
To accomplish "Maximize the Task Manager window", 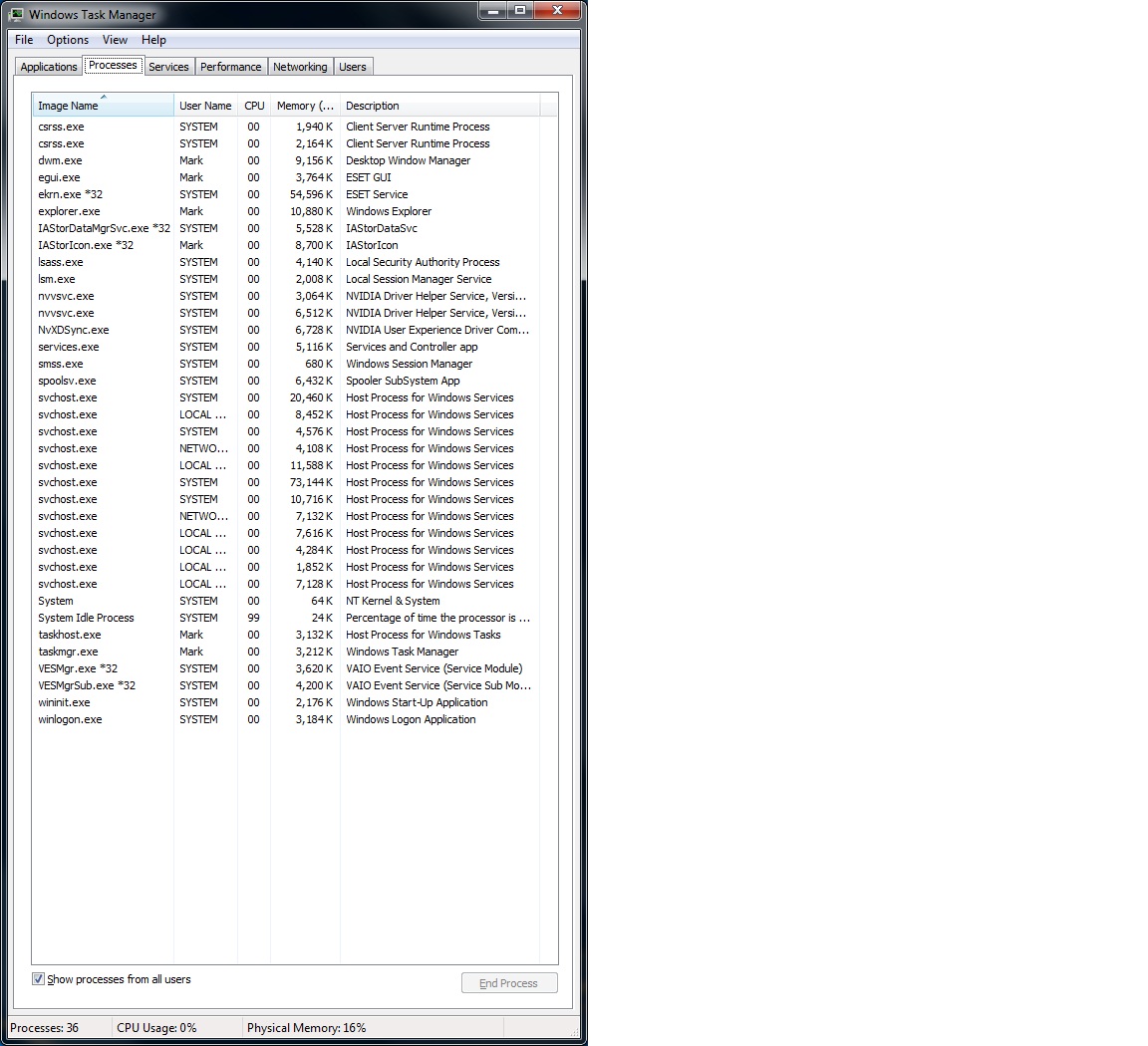I will [x=520, y=11].
